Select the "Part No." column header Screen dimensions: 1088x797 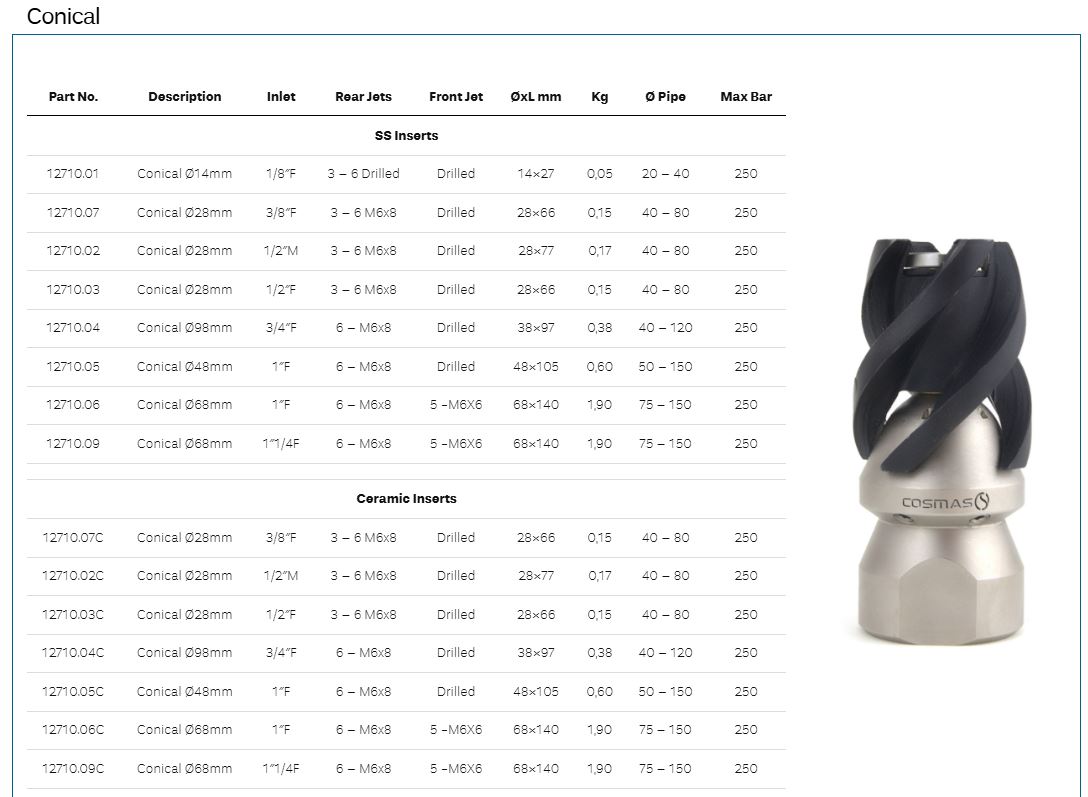tap(73, 97)
